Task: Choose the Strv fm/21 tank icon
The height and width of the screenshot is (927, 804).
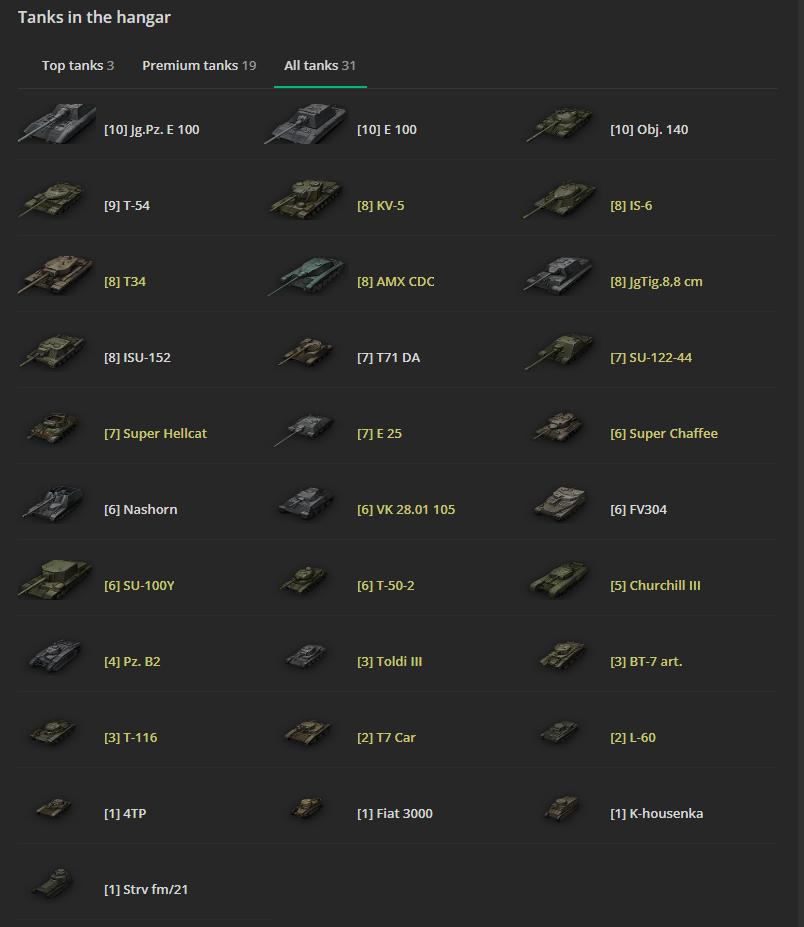Action: coord(53,883)
